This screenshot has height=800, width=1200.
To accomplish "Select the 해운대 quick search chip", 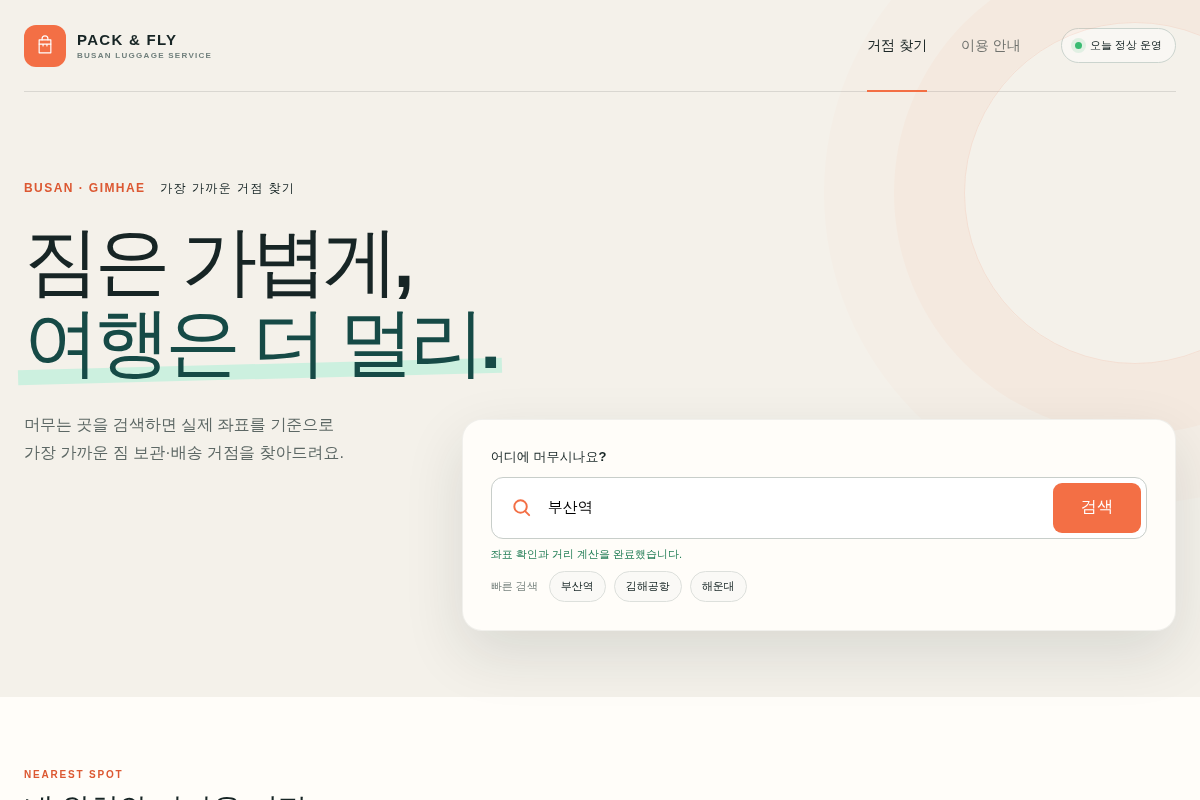I will click(x=718, y=587).
